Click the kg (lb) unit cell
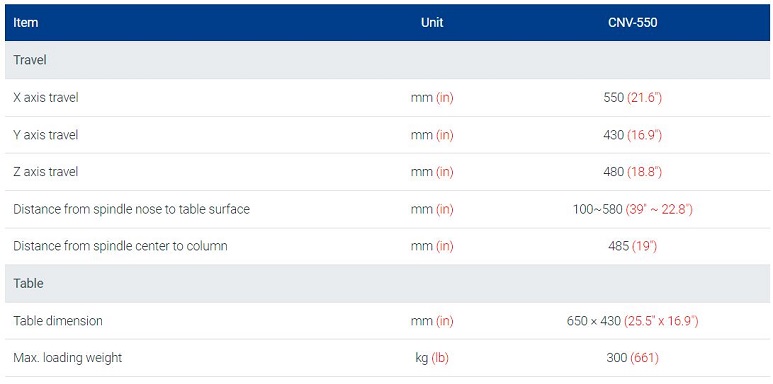The height and width of the screenshot is (384, 773). coord(432,358)
